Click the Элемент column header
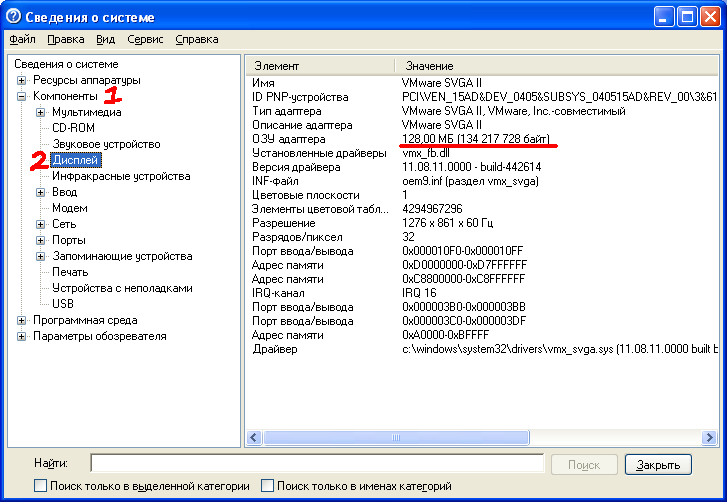This screenshot has width=727, height=502. (x=320, y=65)
